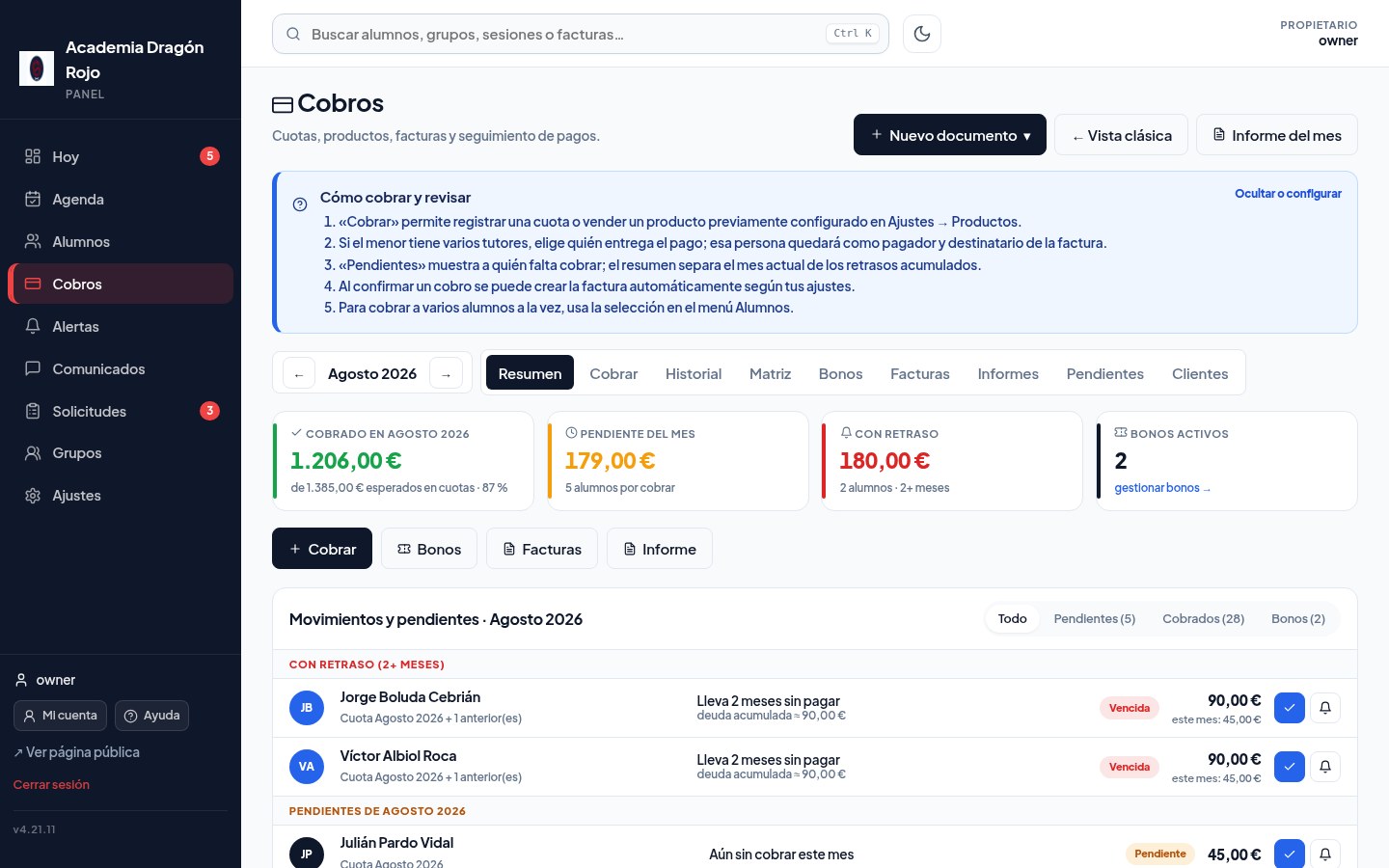Click the Cómo cobrar help icon
This screenshot has width=1389, height=868.
(x=300, y=204)
